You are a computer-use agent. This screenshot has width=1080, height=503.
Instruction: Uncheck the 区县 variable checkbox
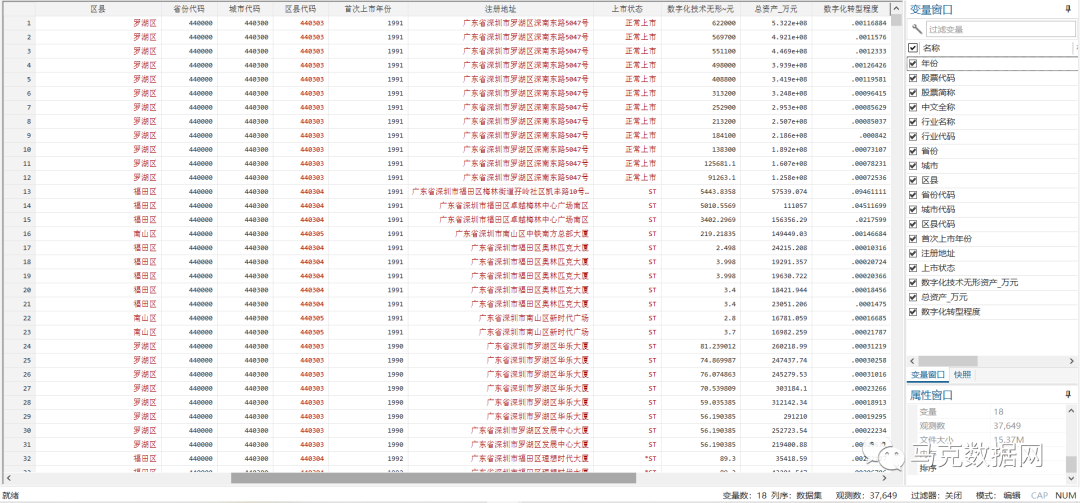913,181
